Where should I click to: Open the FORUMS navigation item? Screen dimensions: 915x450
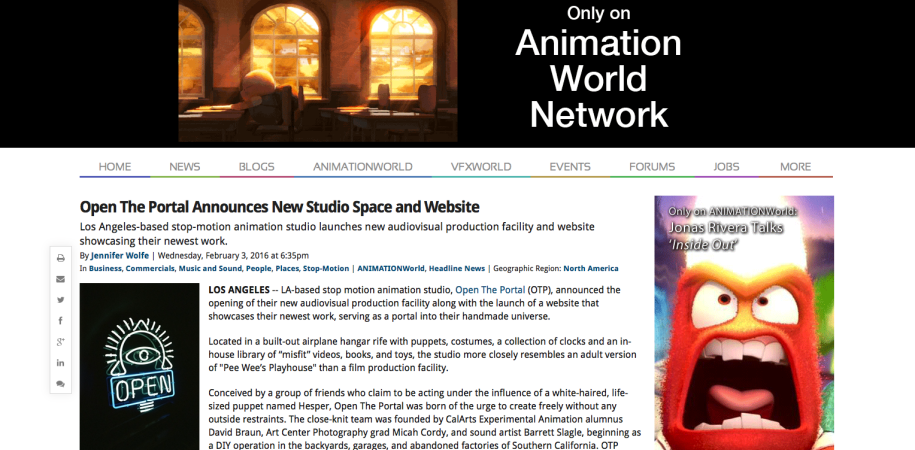[652, 166]
